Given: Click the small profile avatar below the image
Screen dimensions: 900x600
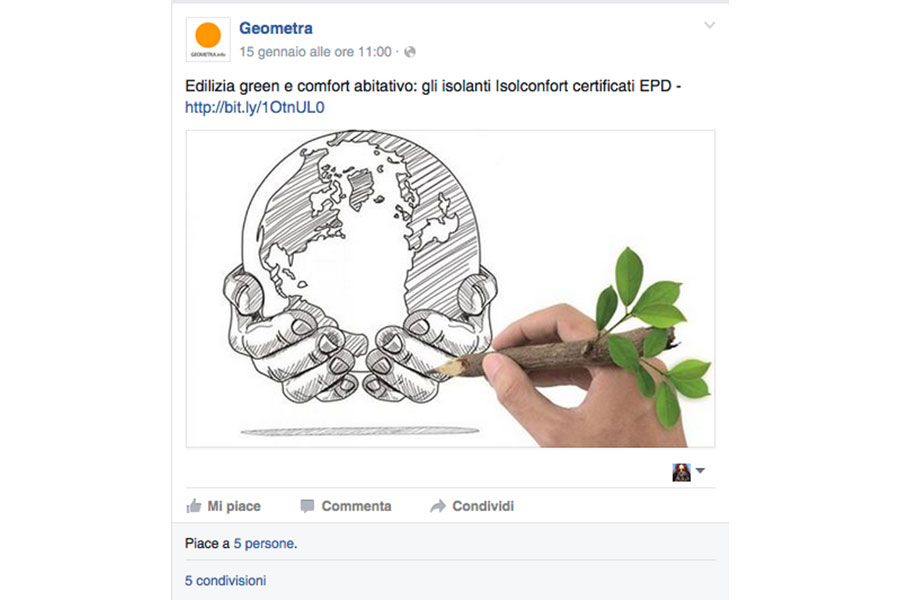Looking at the screenshot, I should pyautogui.click(x=681, y=472).
